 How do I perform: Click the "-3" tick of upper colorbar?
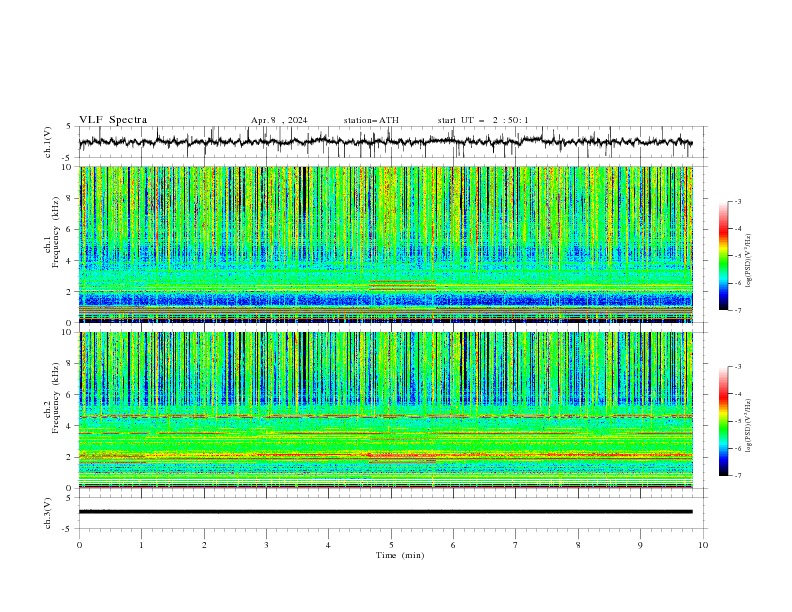pyautogui.click(x=737, y=201)
